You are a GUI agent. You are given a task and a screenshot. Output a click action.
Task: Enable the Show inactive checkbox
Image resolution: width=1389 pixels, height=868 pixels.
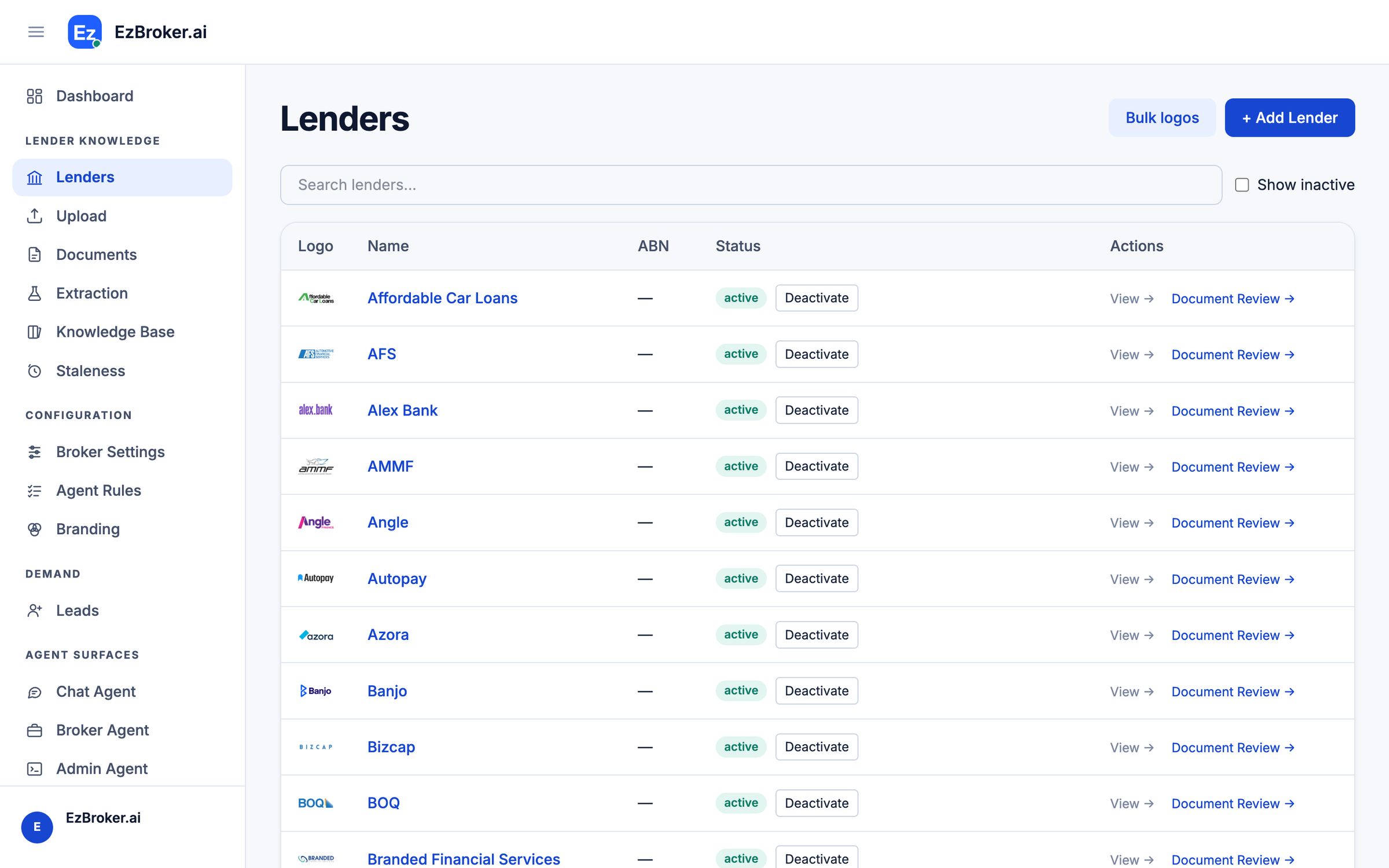pos(1242,185)
